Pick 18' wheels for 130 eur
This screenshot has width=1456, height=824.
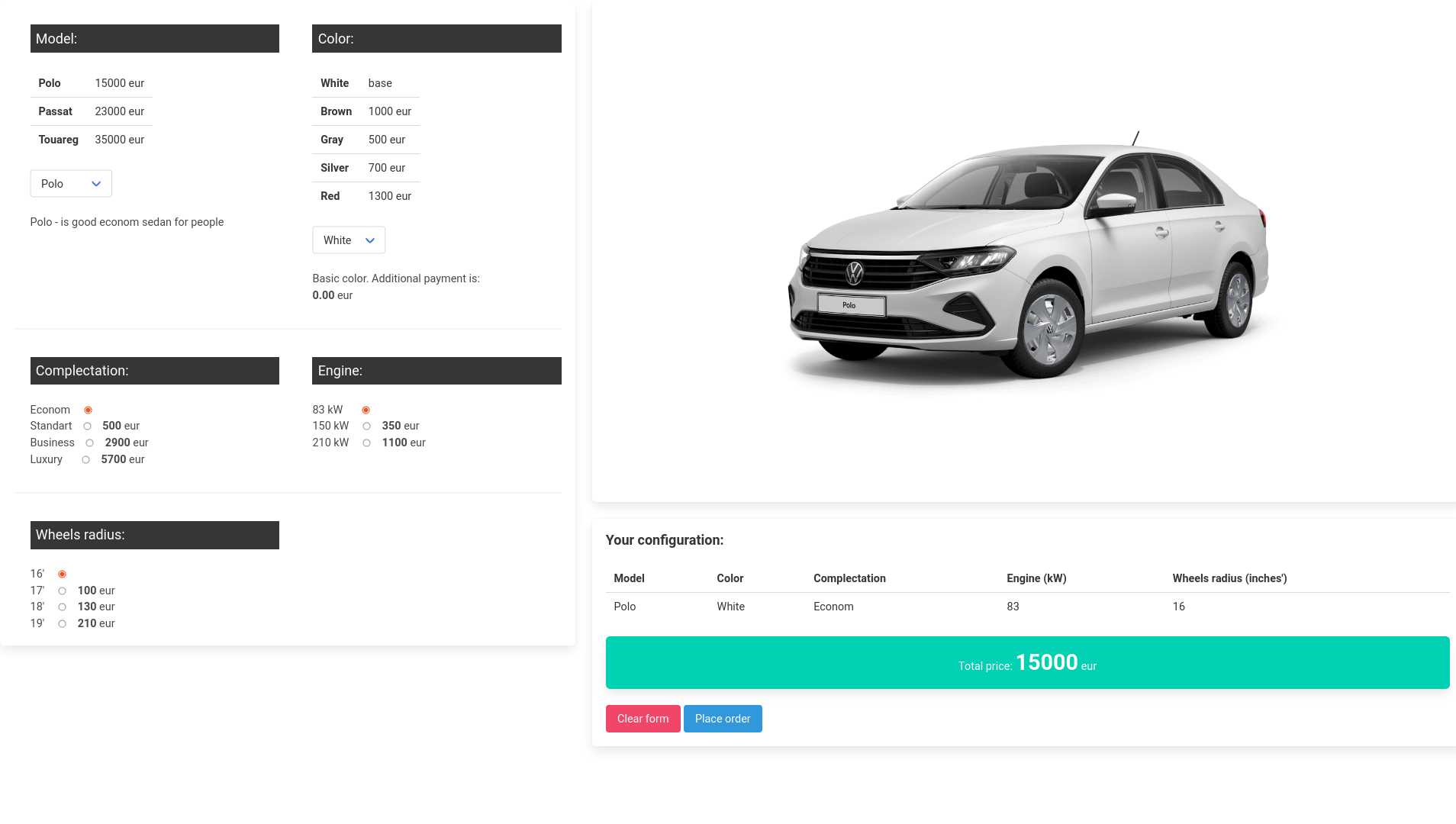[63, 607]
